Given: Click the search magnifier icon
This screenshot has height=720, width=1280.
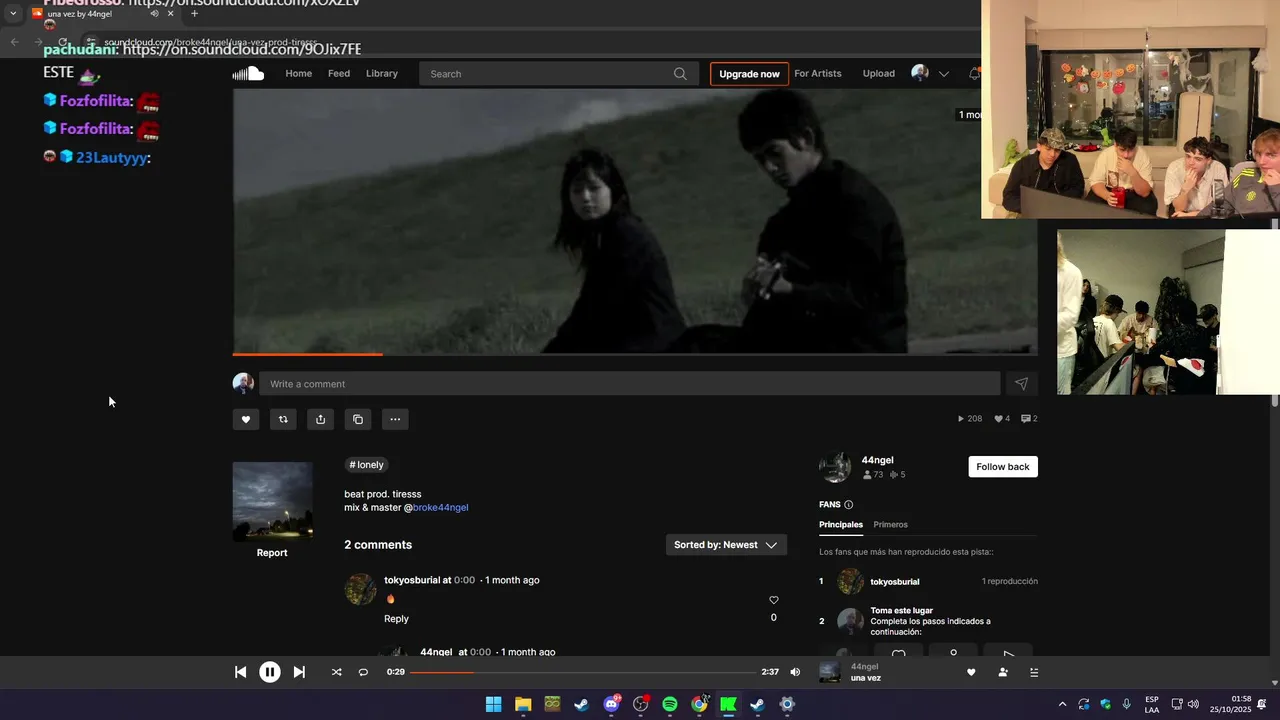Looking at the screenshot, I should [x=680, y=74].
